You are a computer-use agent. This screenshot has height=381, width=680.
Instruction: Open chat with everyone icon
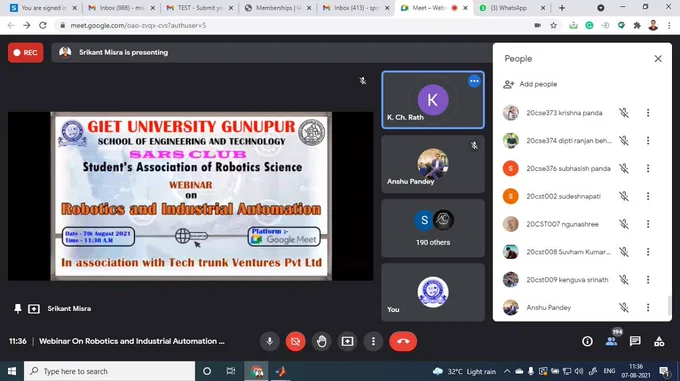click(635, 342)
